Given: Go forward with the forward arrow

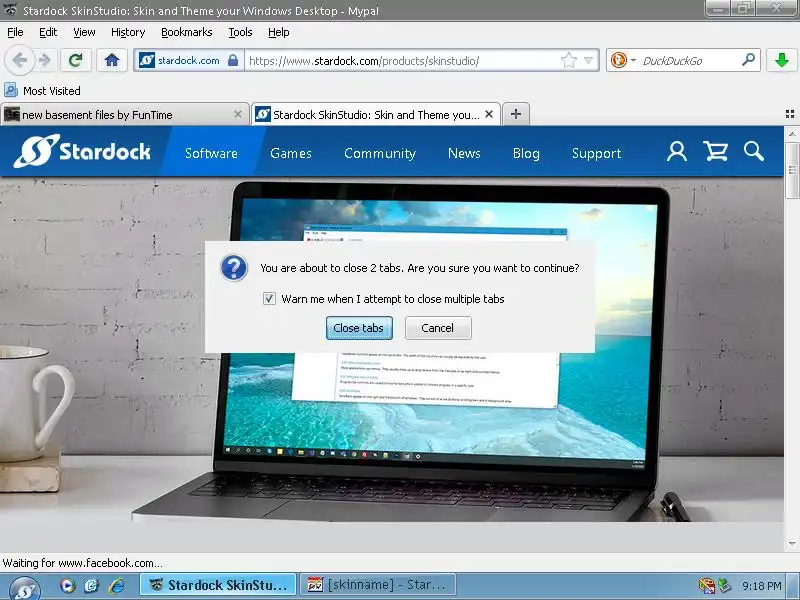Looking at the screenshot, I should pos(45,61).
